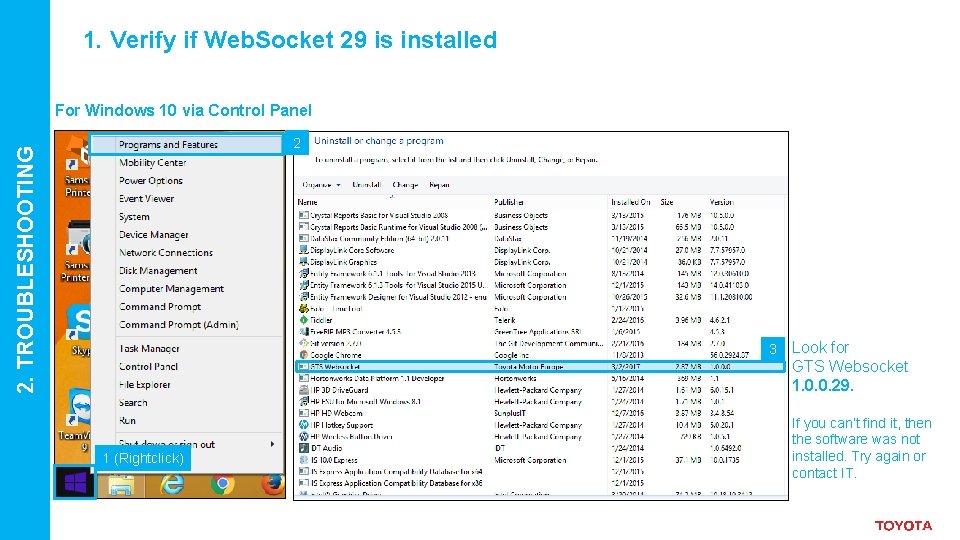Select the GTS Websocket program name

click(x=334, y=367)
